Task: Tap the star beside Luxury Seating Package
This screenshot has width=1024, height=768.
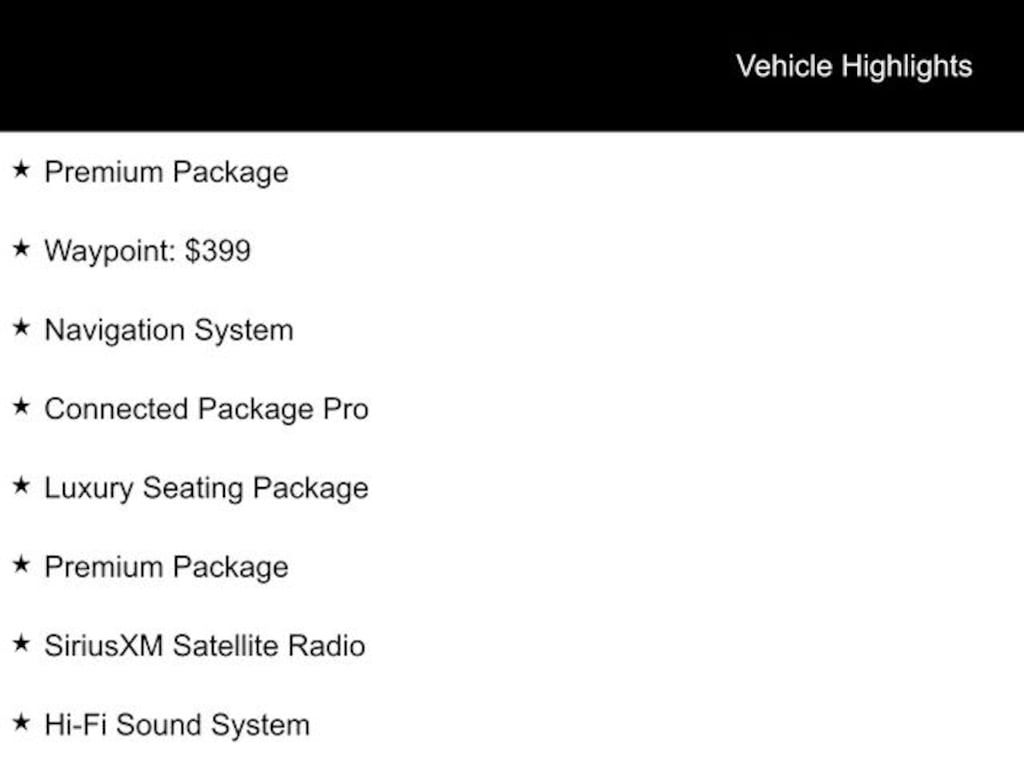Action: pyautogui.click(x=21, y=485)
